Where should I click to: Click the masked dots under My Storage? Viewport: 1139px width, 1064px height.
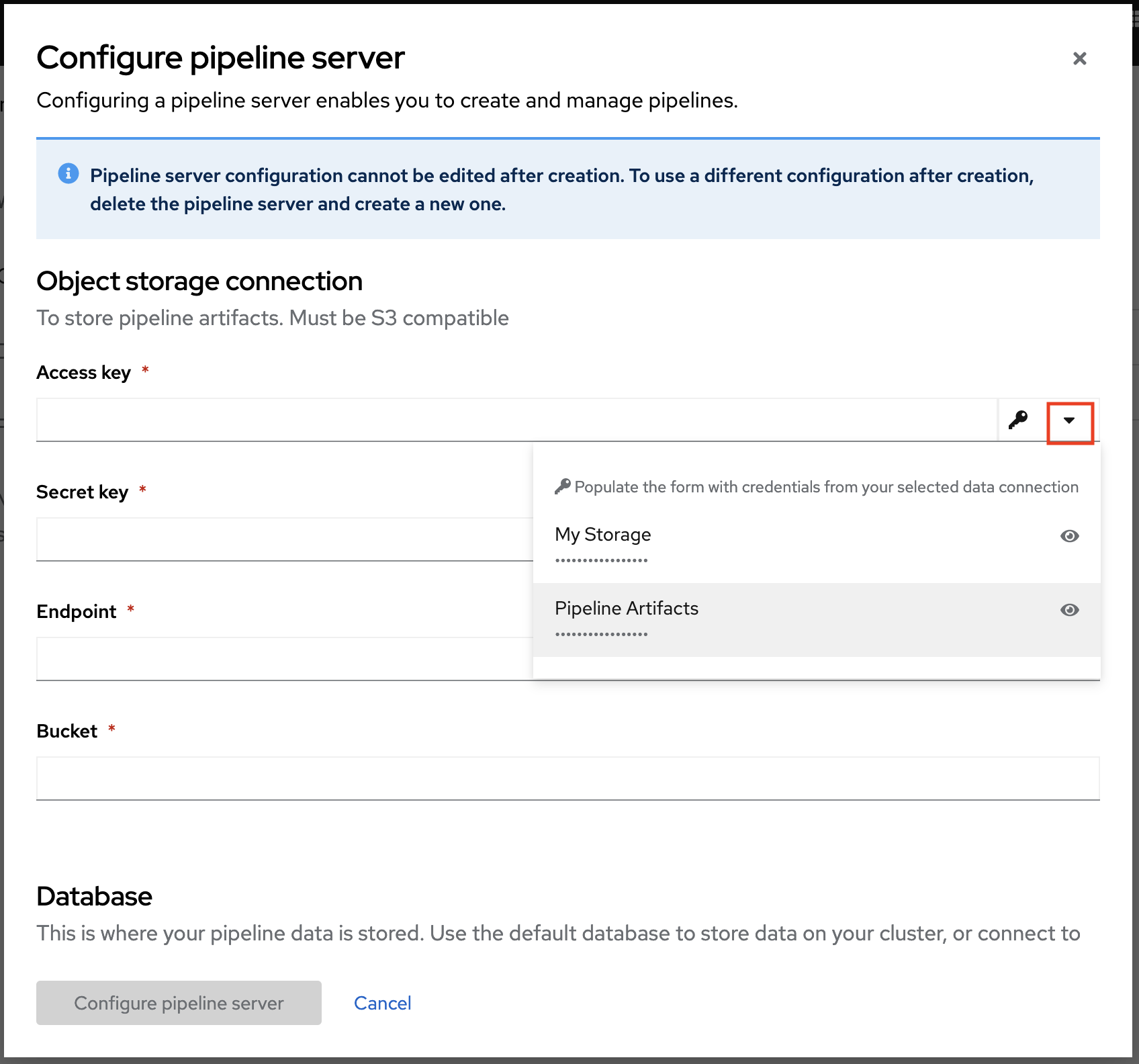tap(601, 560)
